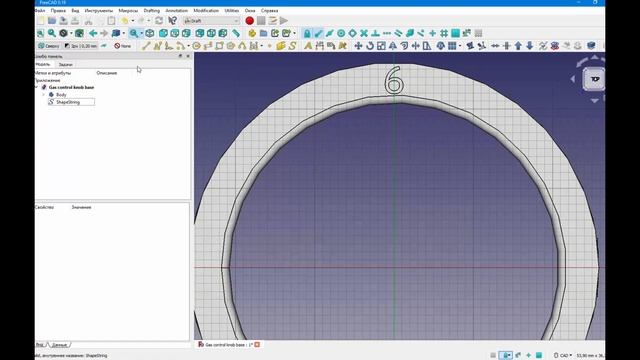This screenshot has width=640, height=360.
Task: Toggle Snap to Midpoint
Action: [329, 33]
